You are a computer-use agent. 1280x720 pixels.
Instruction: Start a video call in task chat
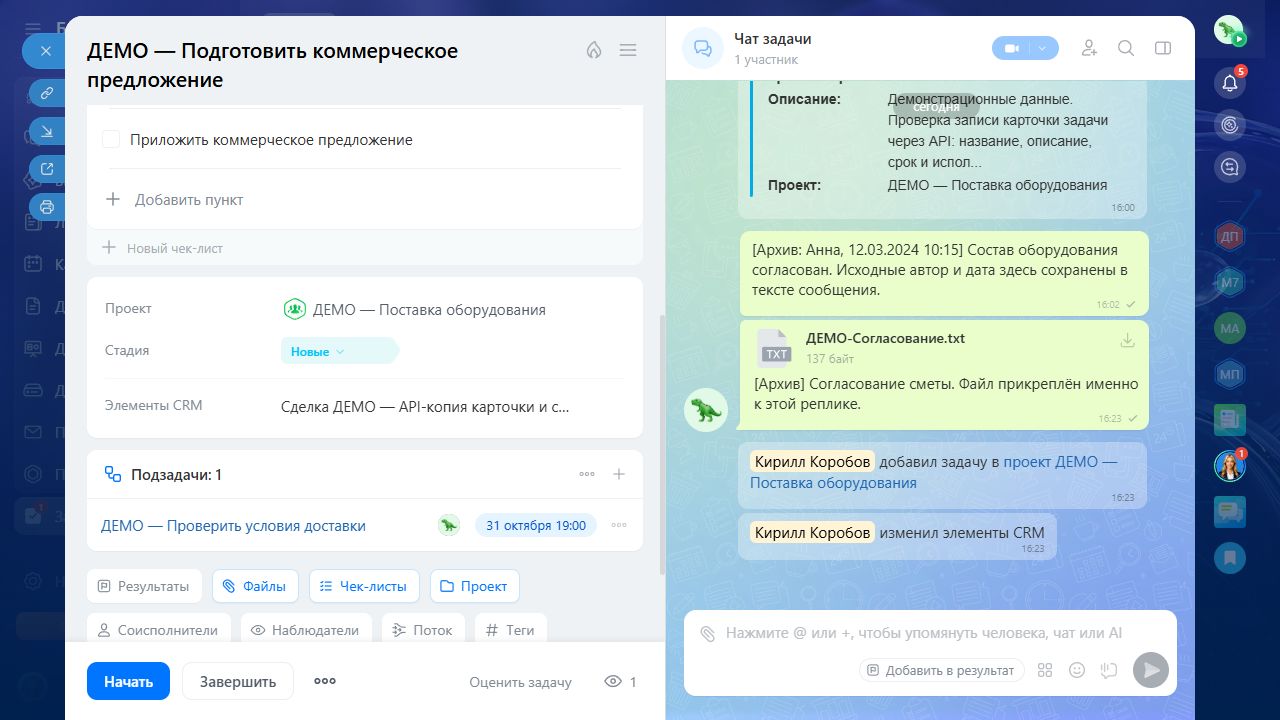(1011, 48)
